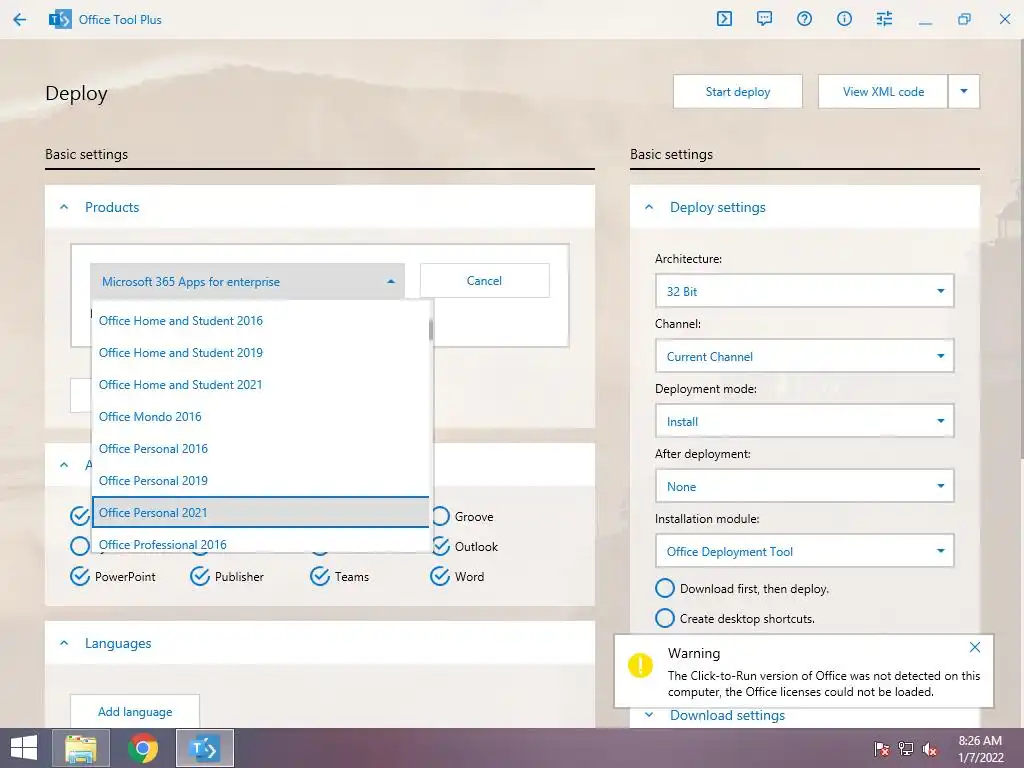This screenshot has height=768, width=1024.
Task: Select Office Home and Student 2016
Action: pyautogui.click(x=261, y=321)
